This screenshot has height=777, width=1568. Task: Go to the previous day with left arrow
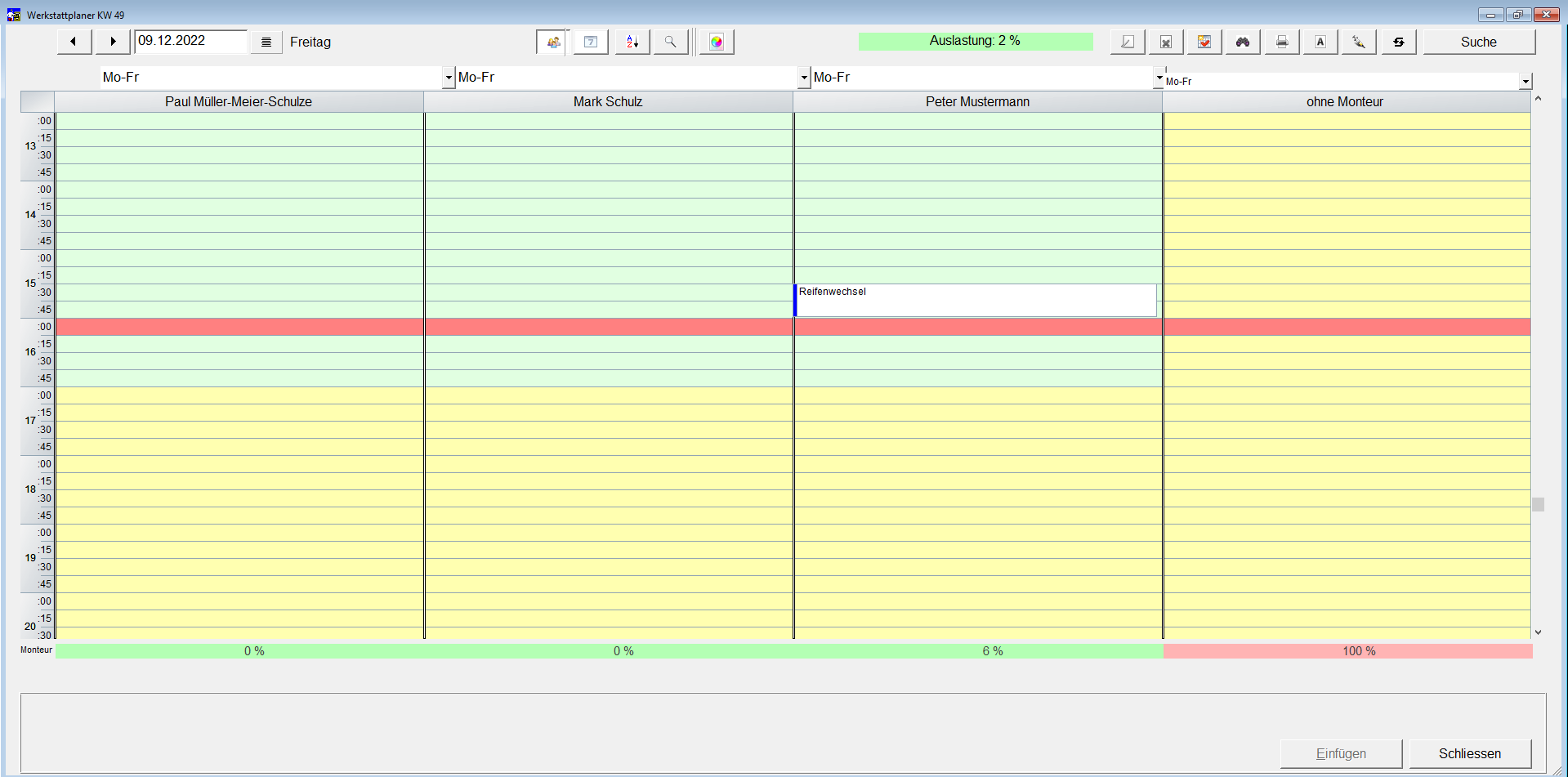coord(74,42)
